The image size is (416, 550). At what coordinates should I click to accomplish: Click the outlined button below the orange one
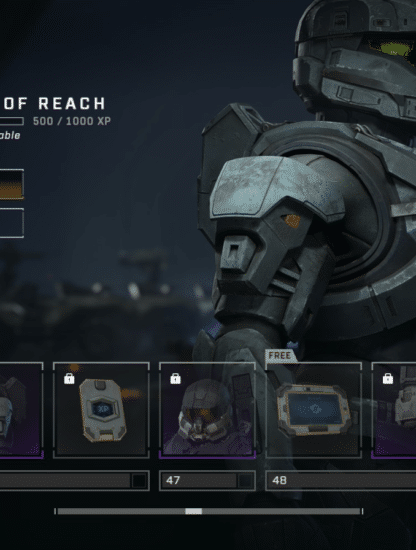12,223
